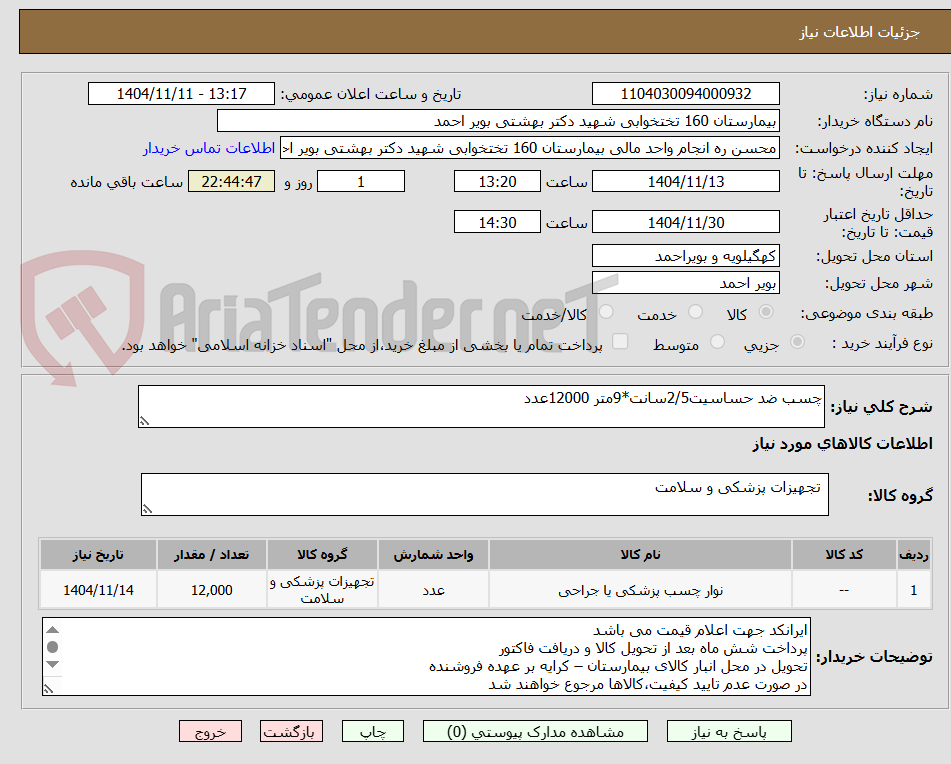Select the جزیی purchase type radio
Image resolution: width=951 pixels, height=764 pixels.
pos(798,342)
